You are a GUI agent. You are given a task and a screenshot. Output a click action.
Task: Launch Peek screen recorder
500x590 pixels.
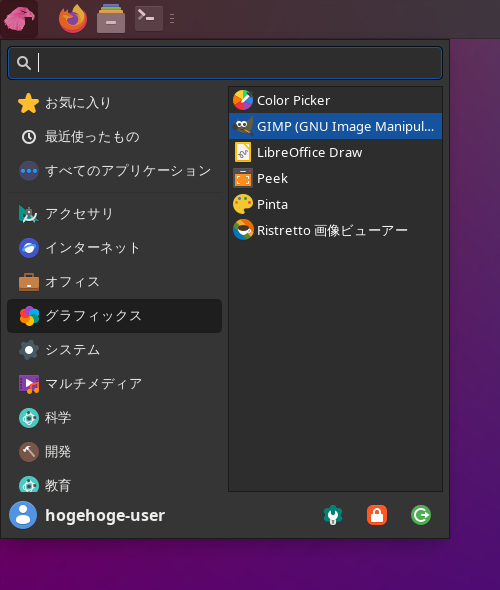click(x=335, y=178)
